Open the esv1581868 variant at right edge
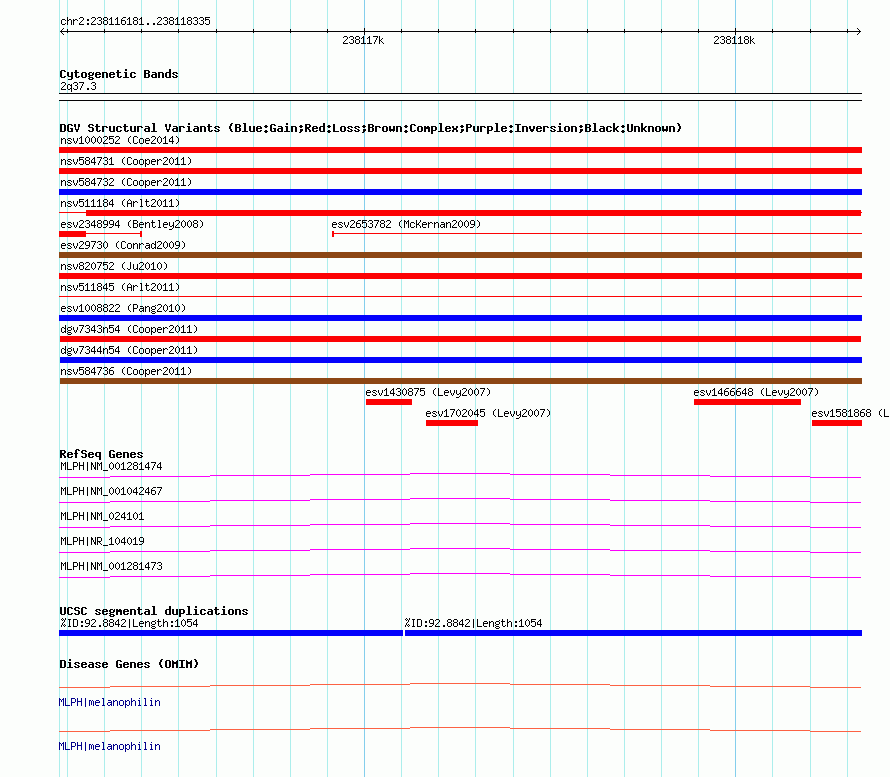This screenshot has height=777, width=890. coord(837,423)
